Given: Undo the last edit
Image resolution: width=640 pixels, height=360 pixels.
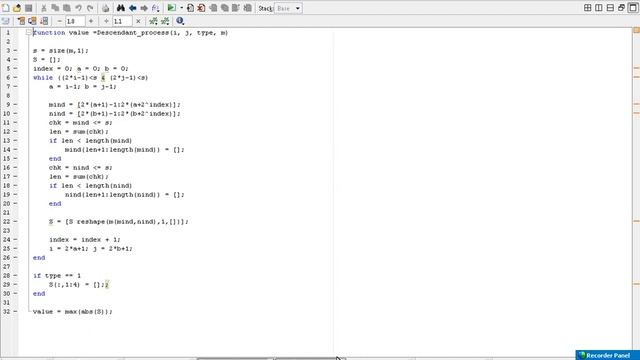Looking at the screenshot, I should pyautogui.click(x=78, y=8).
